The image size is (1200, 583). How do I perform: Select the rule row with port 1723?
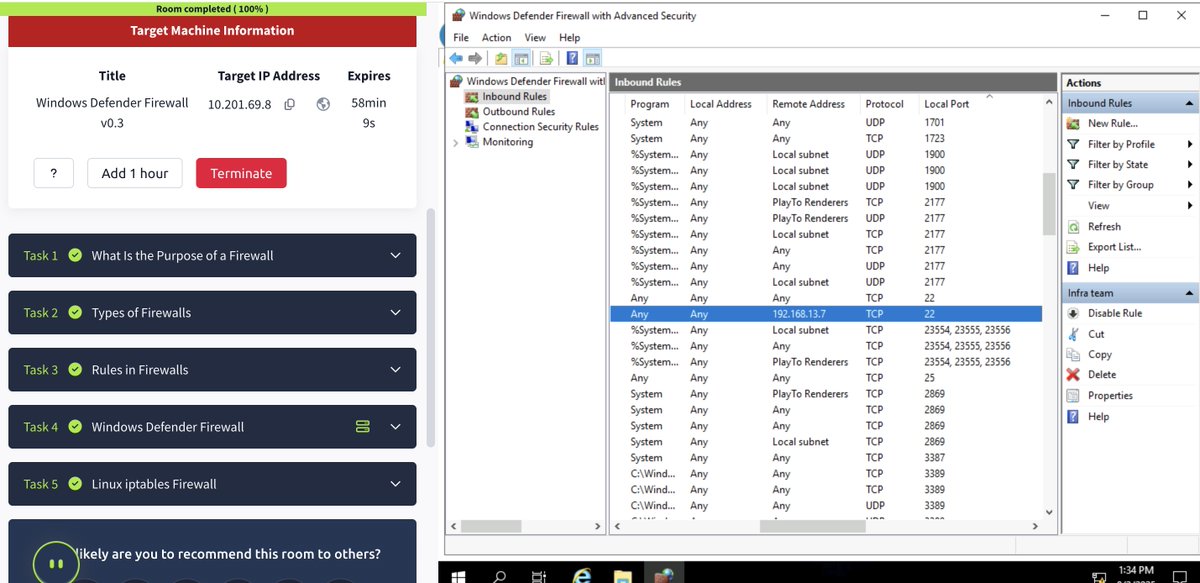pos(826,139)
